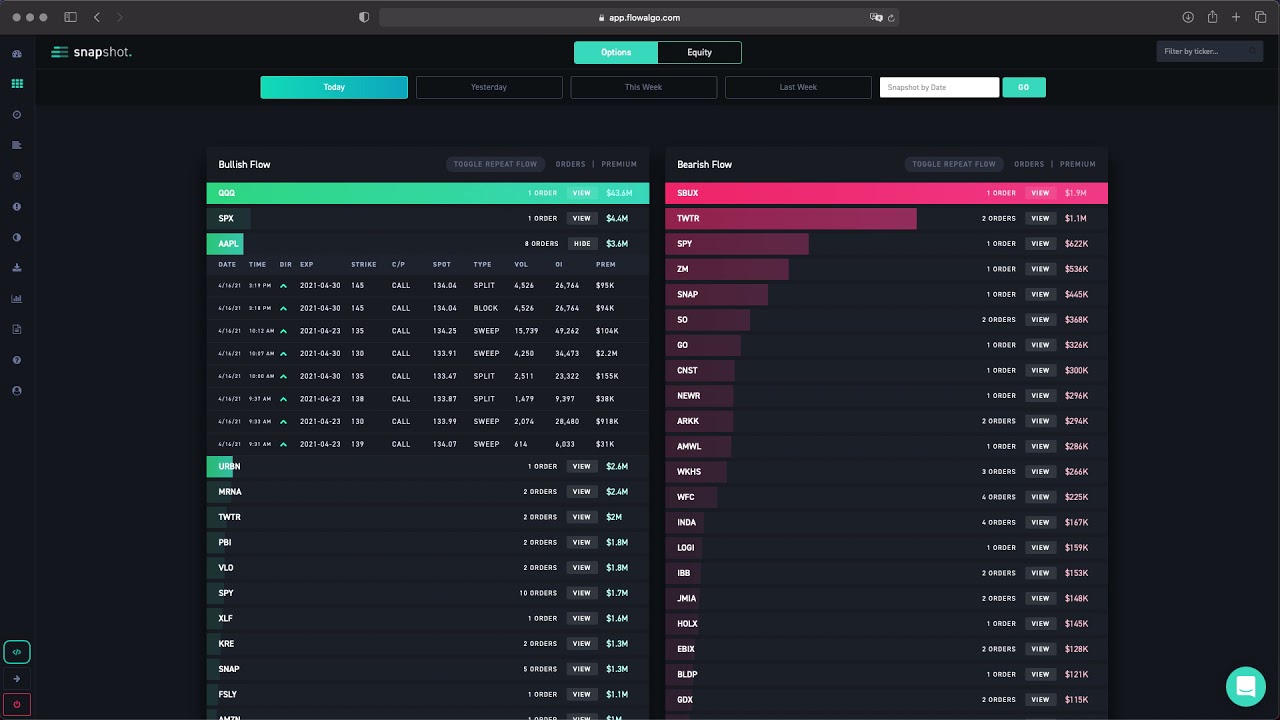This screenshot has height=720, width=1280.
Task: Click the browser downloads icon
Action: point(1188,17)
